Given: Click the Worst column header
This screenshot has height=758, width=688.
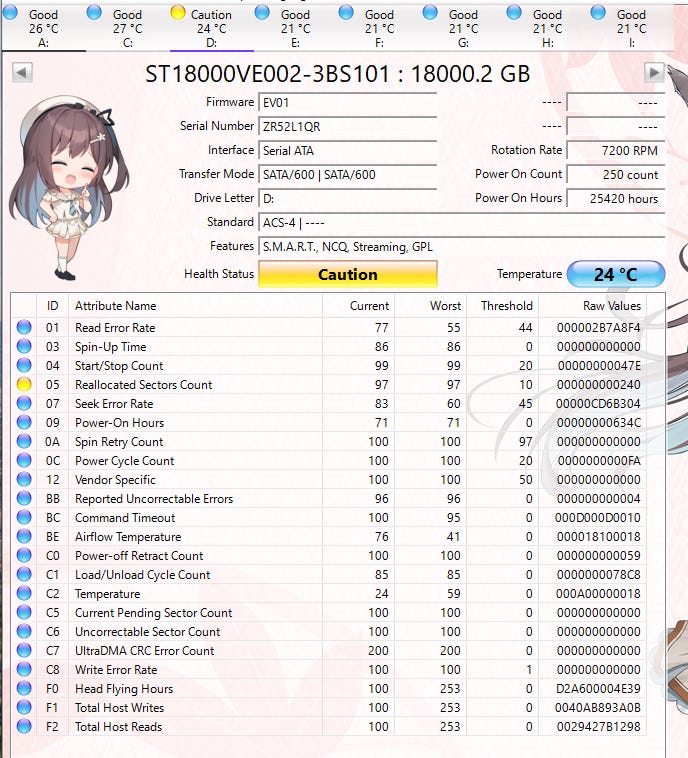Looking at the screenshot, I should click(x=430, y=306).
